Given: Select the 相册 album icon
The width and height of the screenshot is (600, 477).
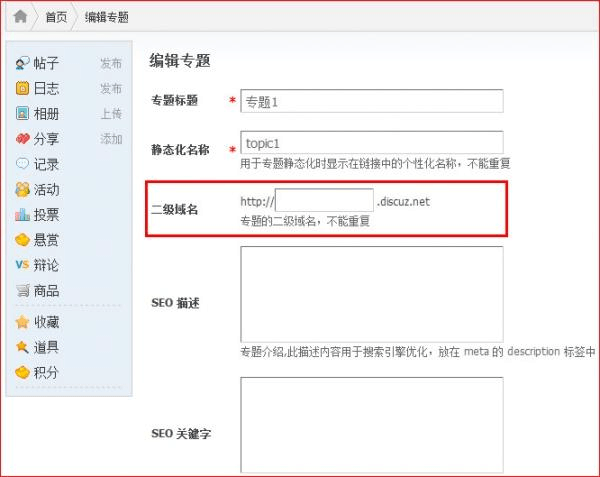Looking at the screenshot, I should [x=22, y=114].
